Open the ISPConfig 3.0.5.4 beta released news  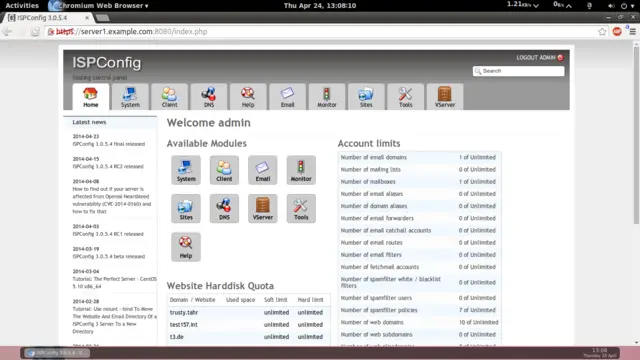tap(109, 256)
